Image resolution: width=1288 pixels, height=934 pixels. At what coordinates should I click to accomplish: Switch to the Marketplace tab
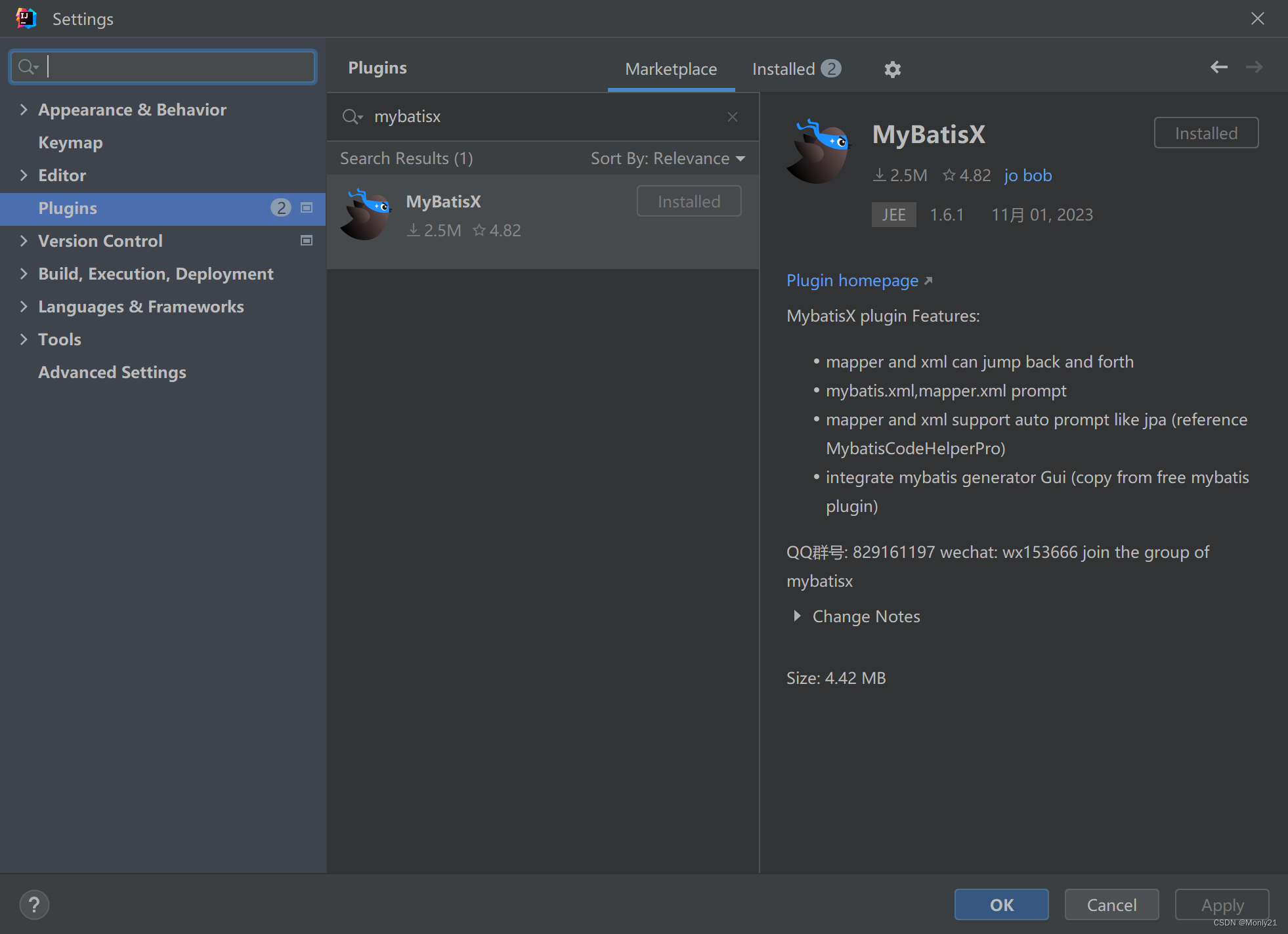(x=671, y=69)
